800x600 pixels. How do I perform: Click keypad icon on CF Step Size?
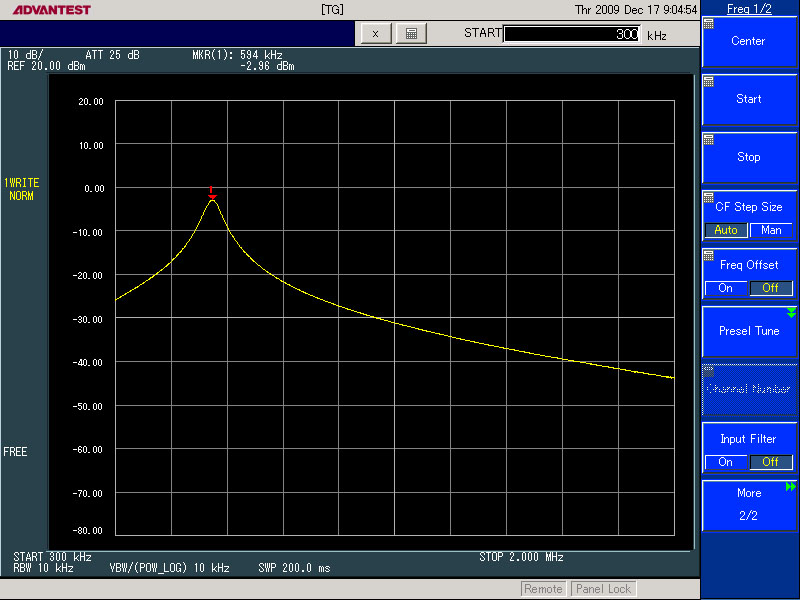pyautogui.click(x=709, y=198)
